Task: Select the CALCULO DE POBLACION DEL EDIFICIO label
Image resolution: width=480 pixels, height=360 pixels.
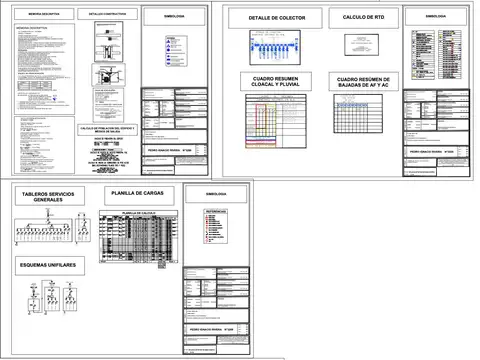Action: [107, 130]
